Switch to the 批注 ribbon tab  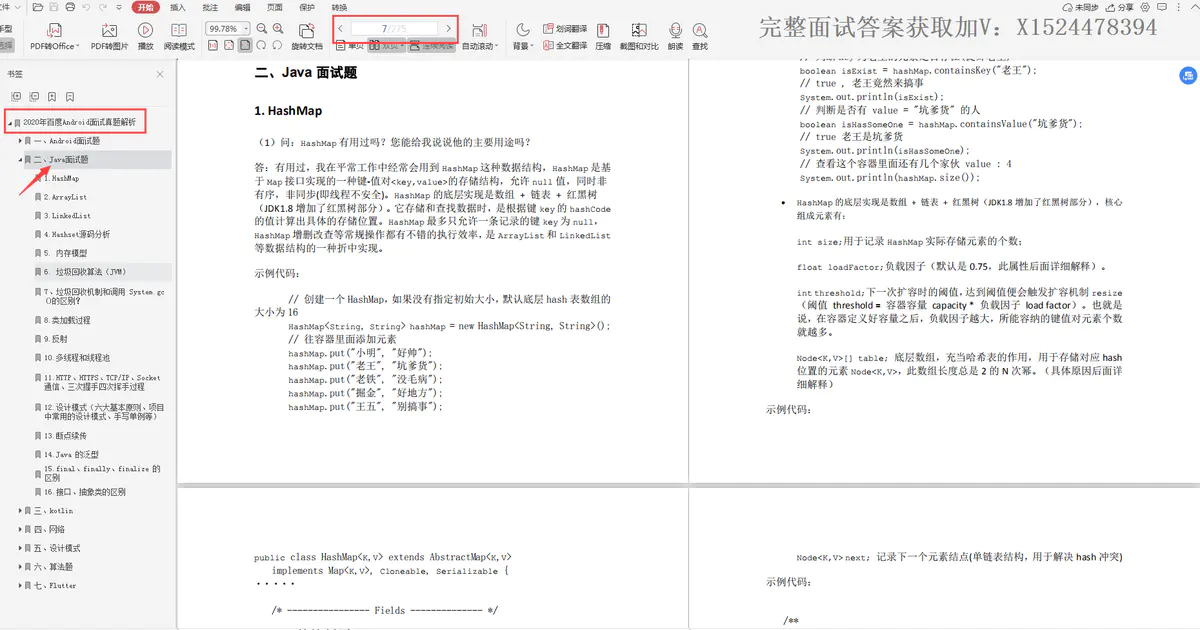click(210, 7)
